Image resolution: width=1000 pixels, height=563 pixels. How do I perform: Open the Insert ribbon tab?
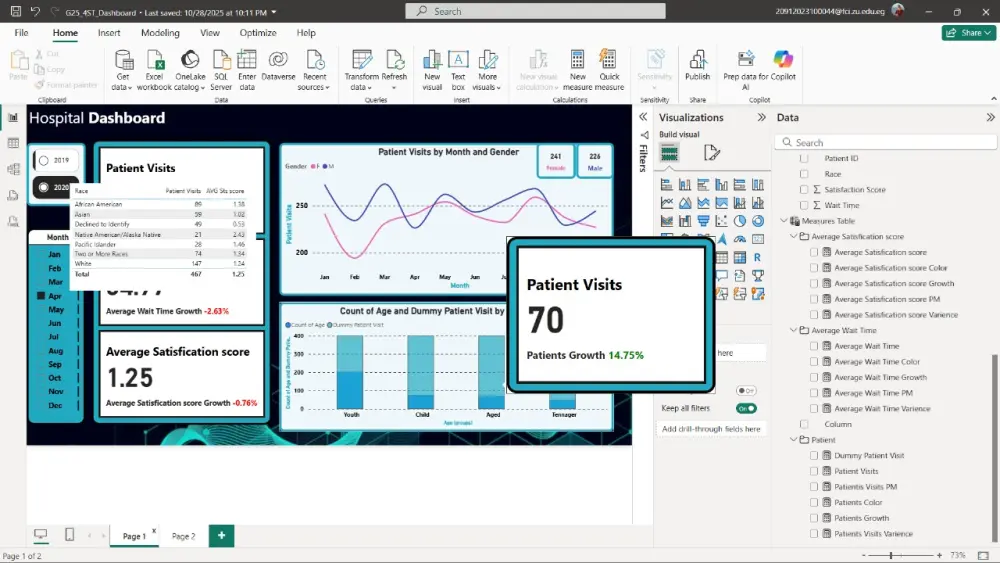tap(108, 33)
